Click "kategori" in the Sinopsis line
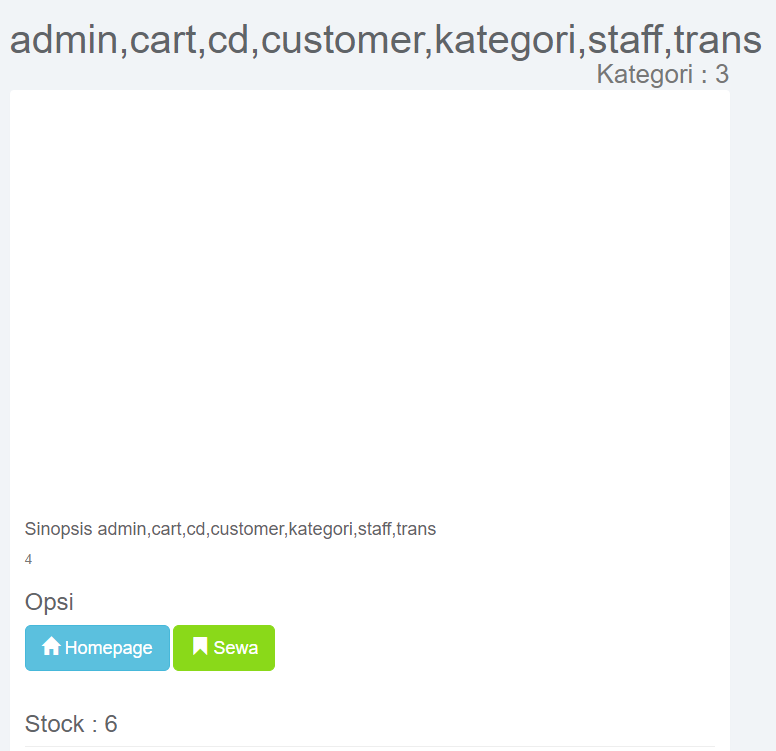The height and width of the screenshot is (751, 776). point(320,529)
